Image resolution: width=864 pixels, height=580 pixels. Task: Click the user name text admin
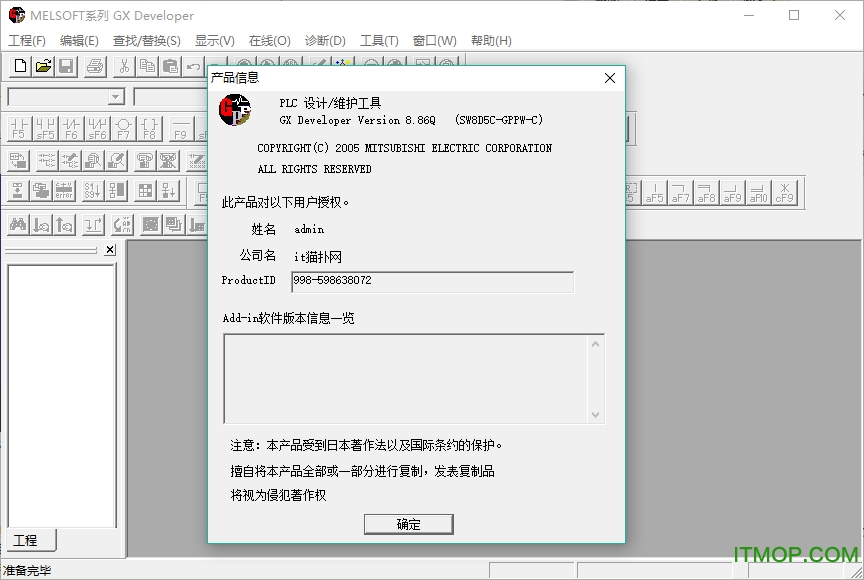[x=309, y=229]
